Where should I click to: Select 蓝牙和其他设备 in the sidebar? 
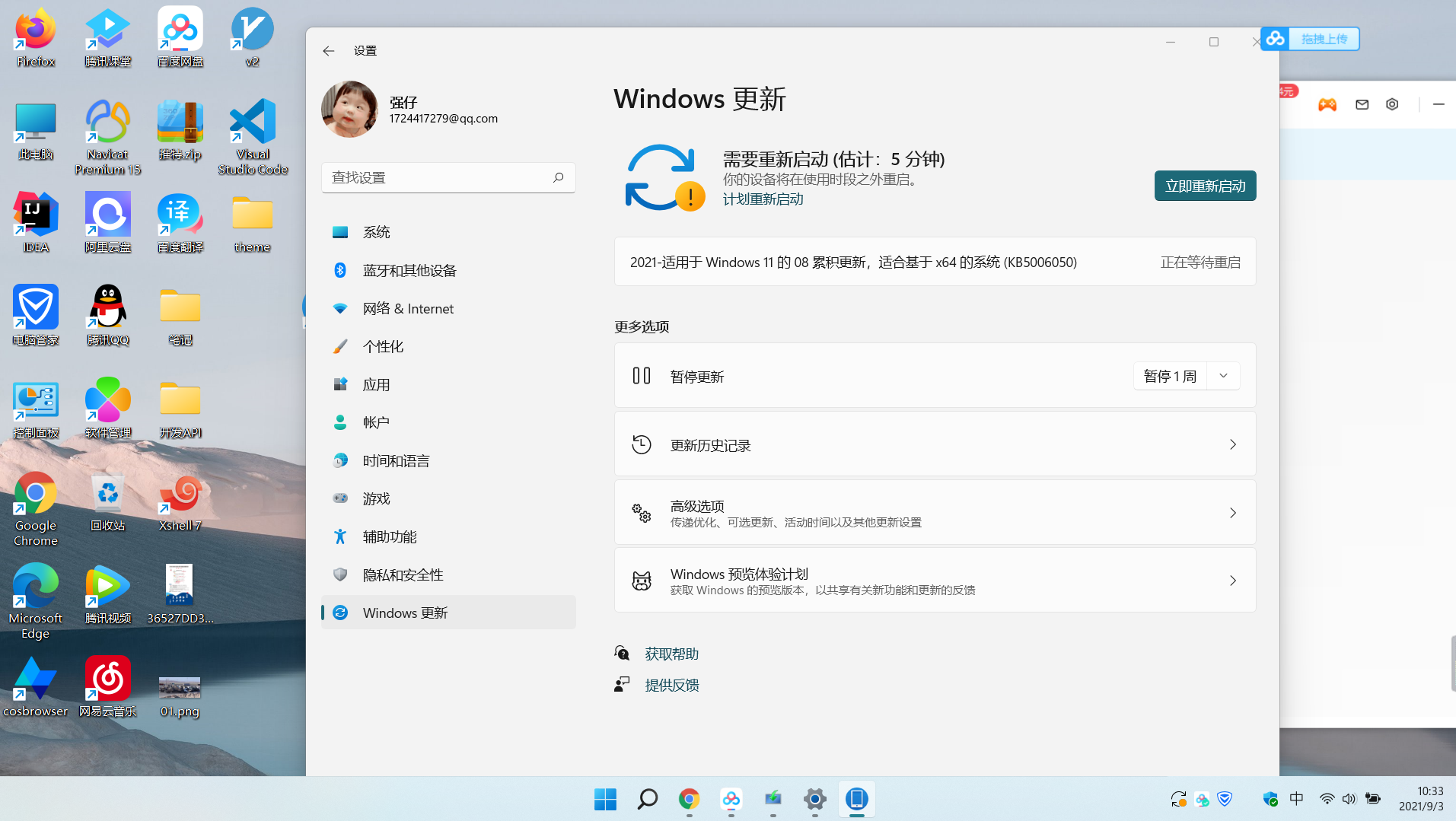tap(409, 270)
